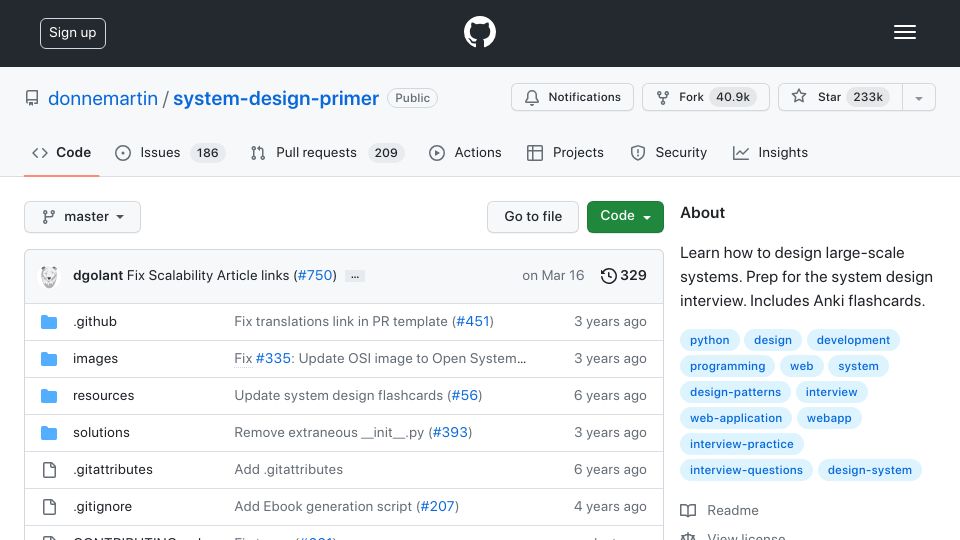The width and height of the screenshot is (960, 540).
Task: Click the webapp topic tag
Action: 829,418
